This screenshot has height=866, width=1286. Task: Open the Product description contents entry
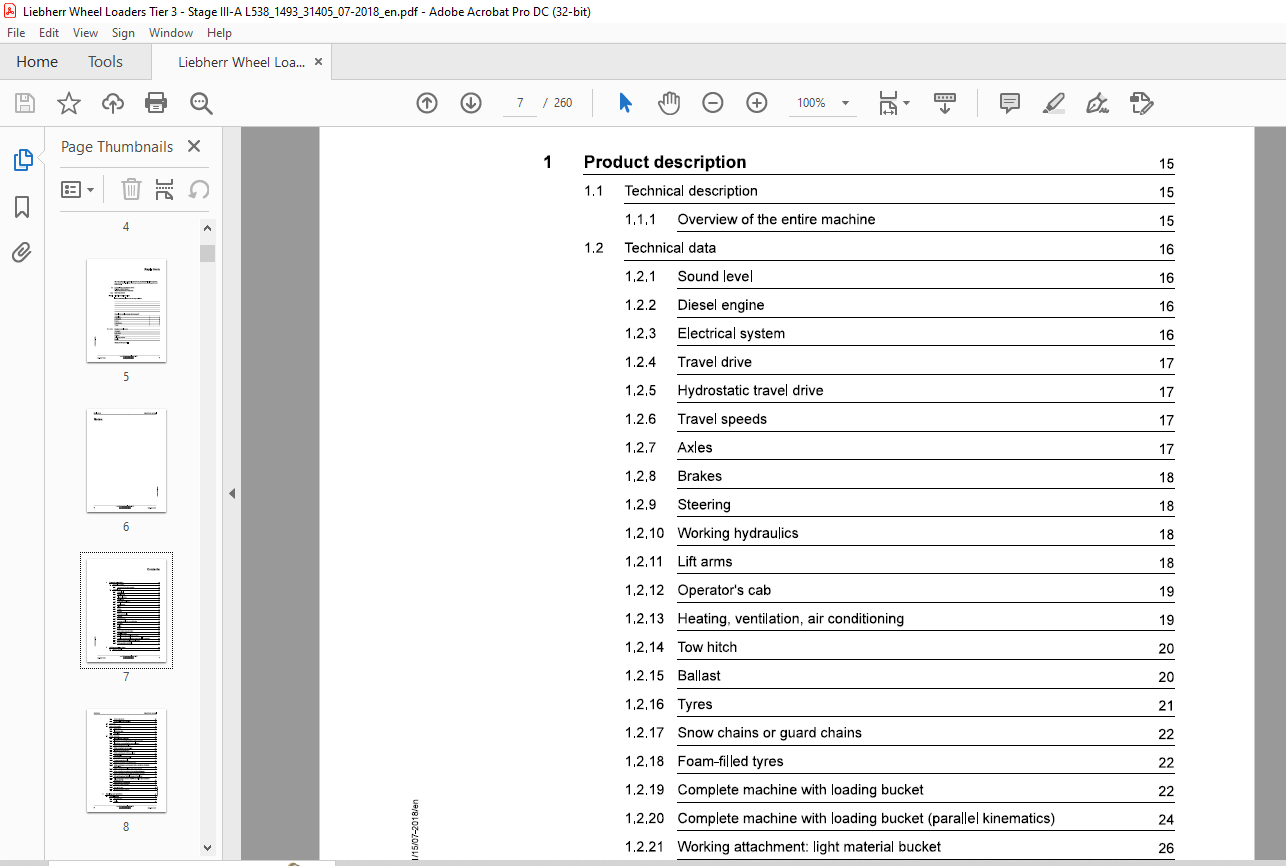(x=665, y=162)
